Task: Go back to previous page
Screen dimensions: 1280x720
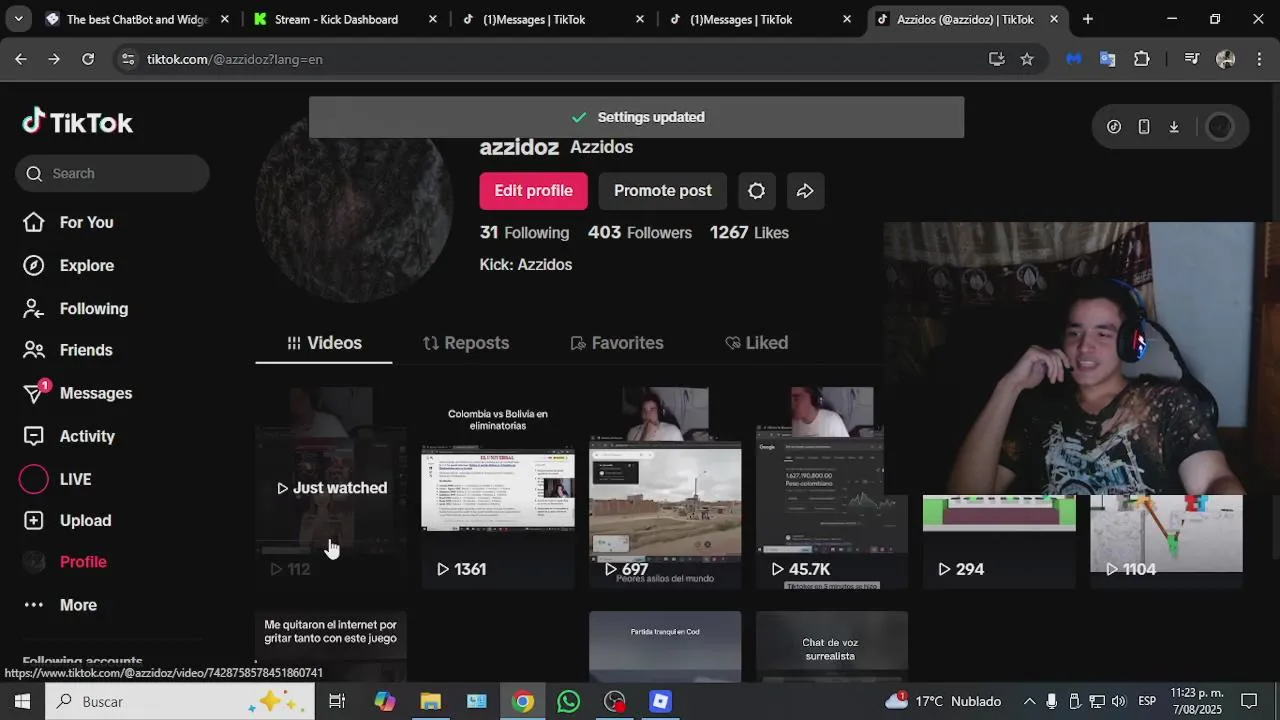Action: (20, 59)
